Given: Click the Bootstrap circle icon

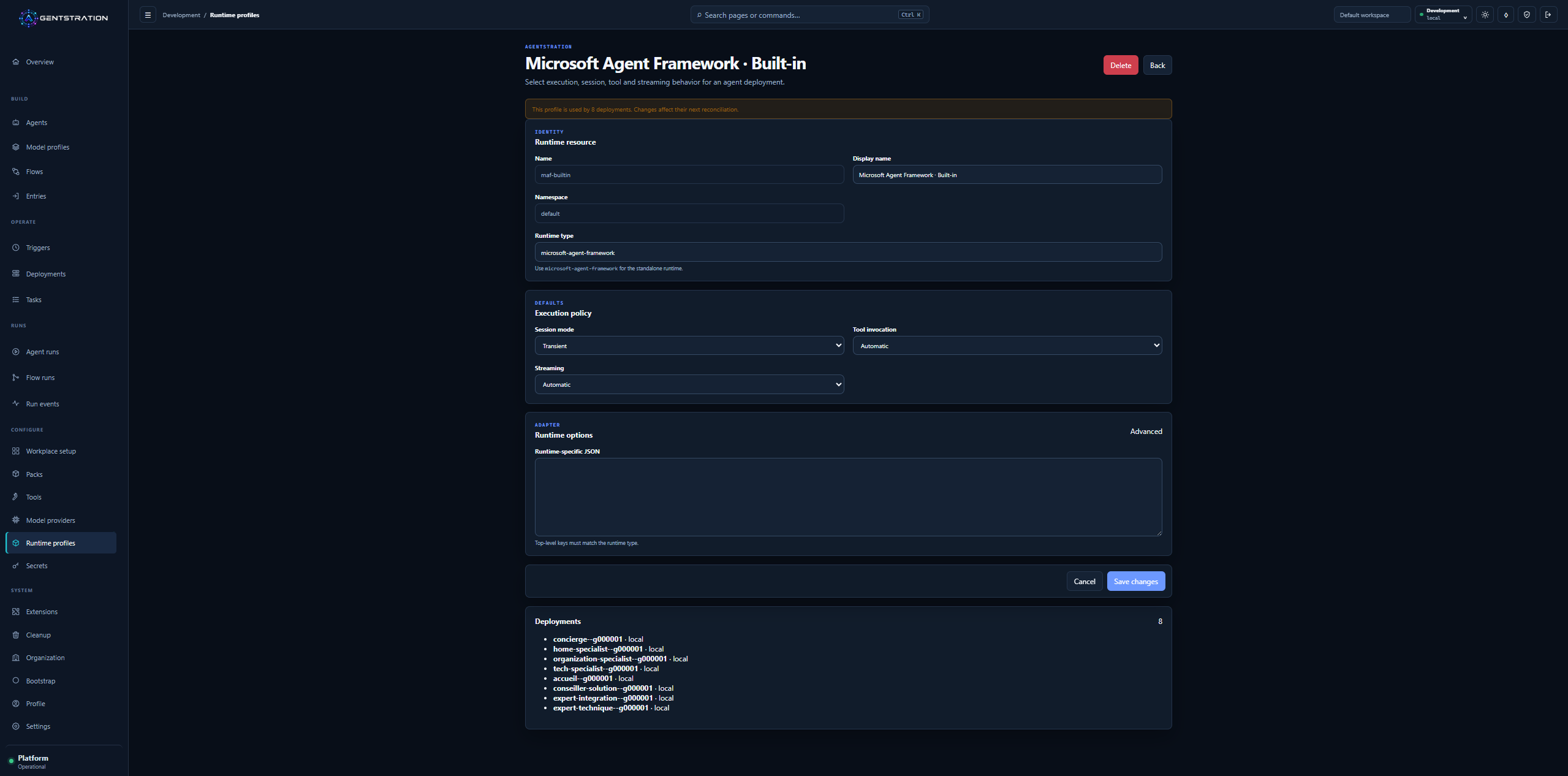Looking at the screenshot, I should pyautogui.click(x=16, y=681).
